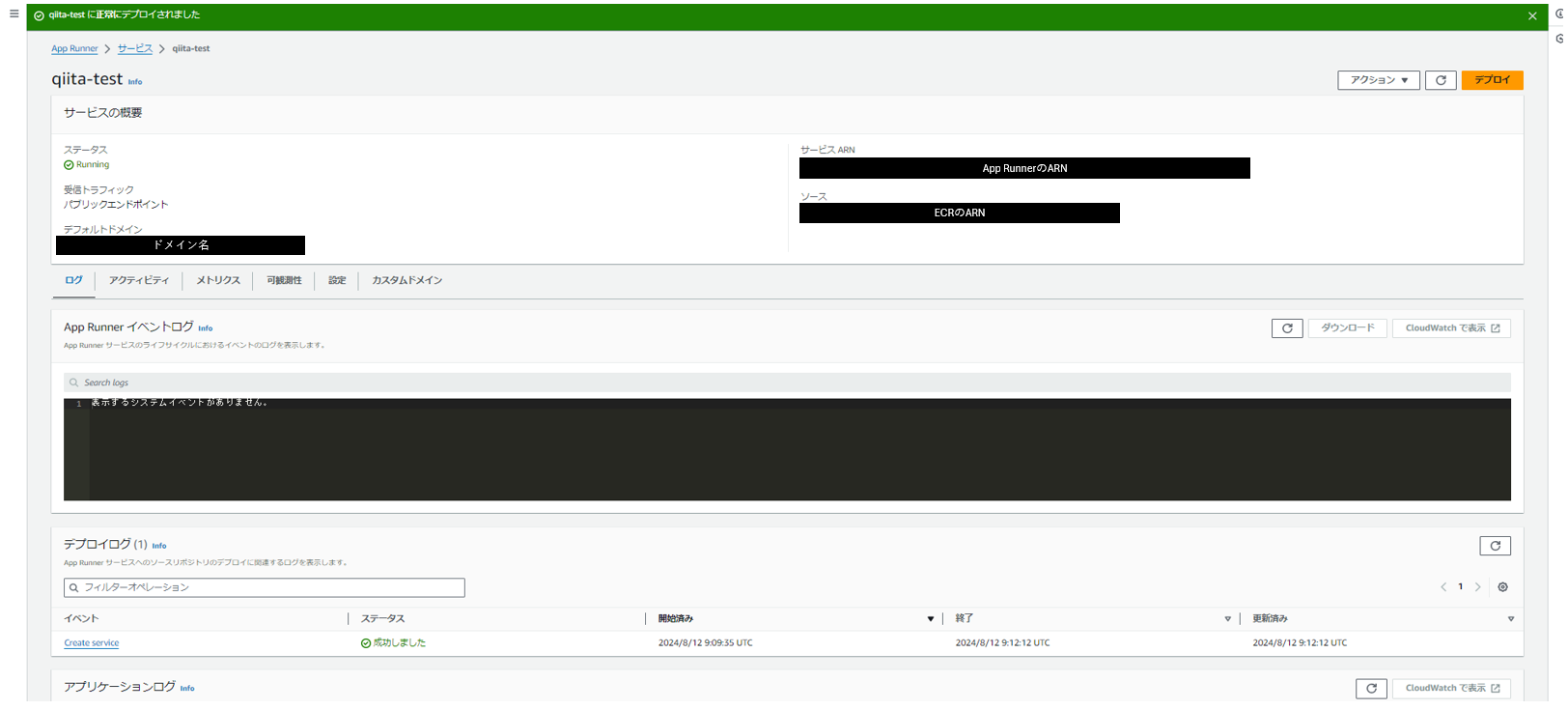Sort by 更新済み column arrow

[1511, 619]
